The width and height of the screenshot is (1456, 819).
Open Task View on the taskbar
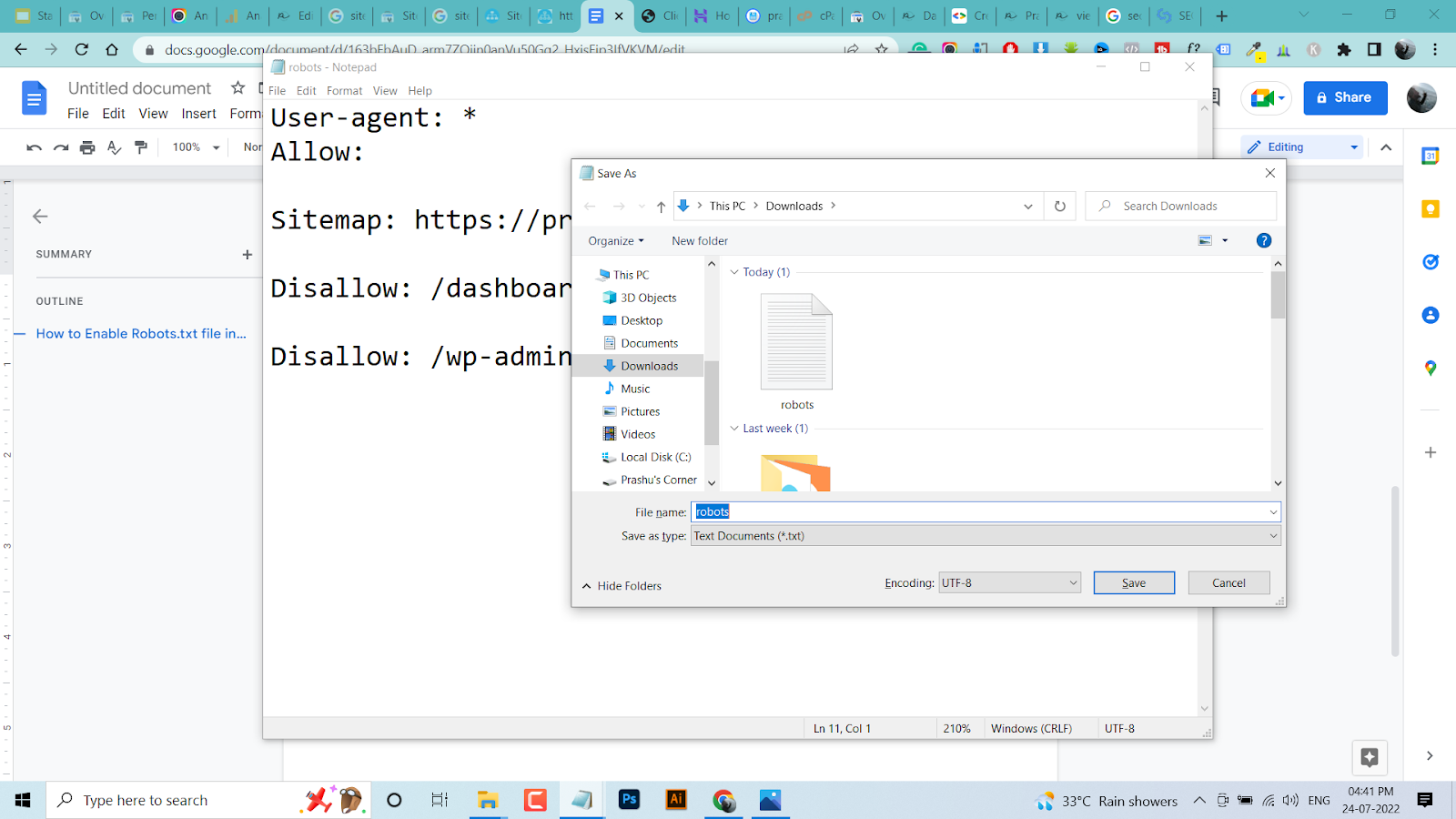[x=440, y=800]
